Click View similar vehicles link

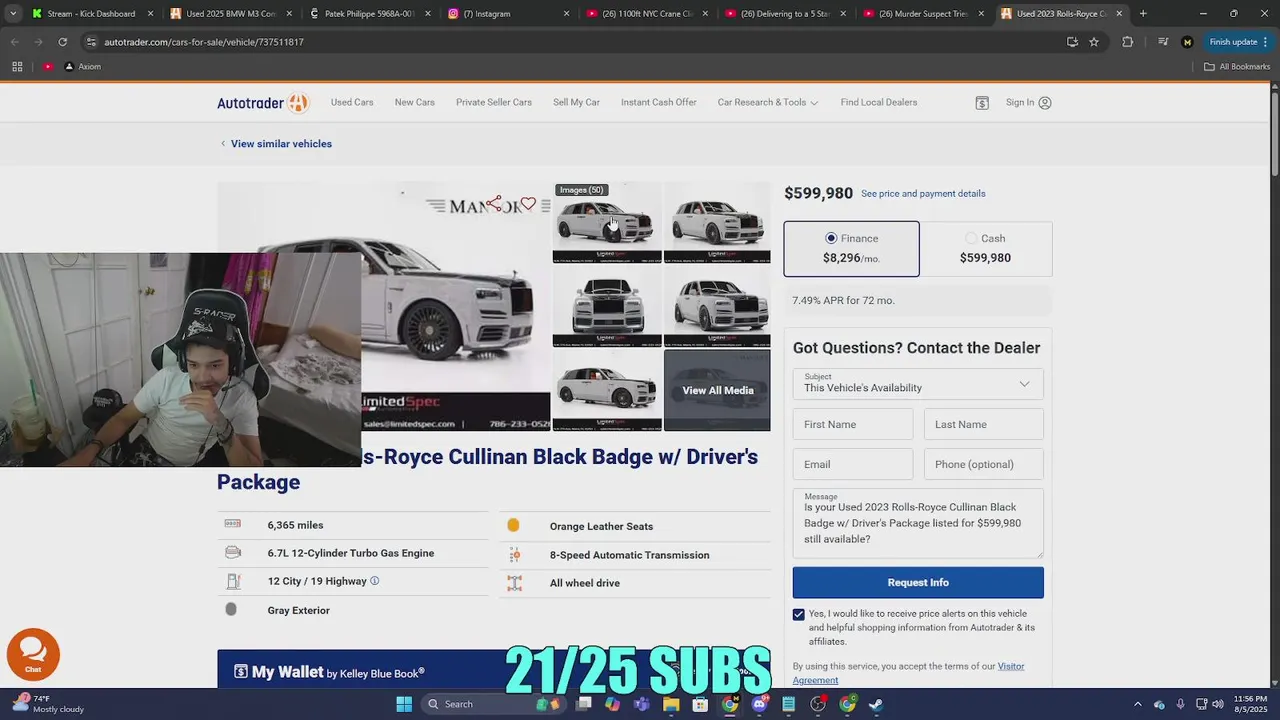pyautogui.click(x=281, y=144)
